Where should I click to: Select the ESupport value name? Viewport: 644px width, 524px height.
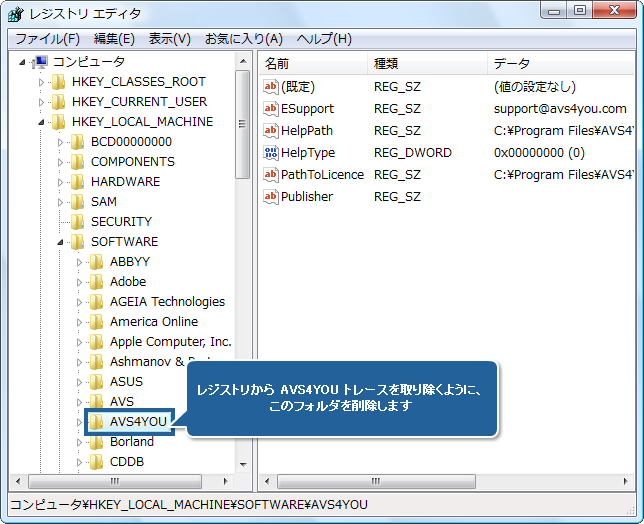point(307,109)
